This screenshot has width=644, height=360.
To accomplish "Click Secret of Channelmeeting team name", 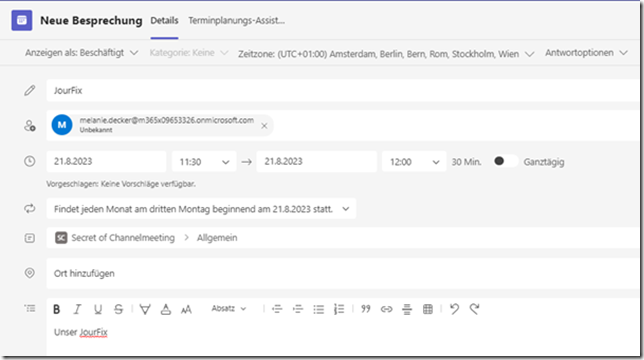I will [123, 238].
